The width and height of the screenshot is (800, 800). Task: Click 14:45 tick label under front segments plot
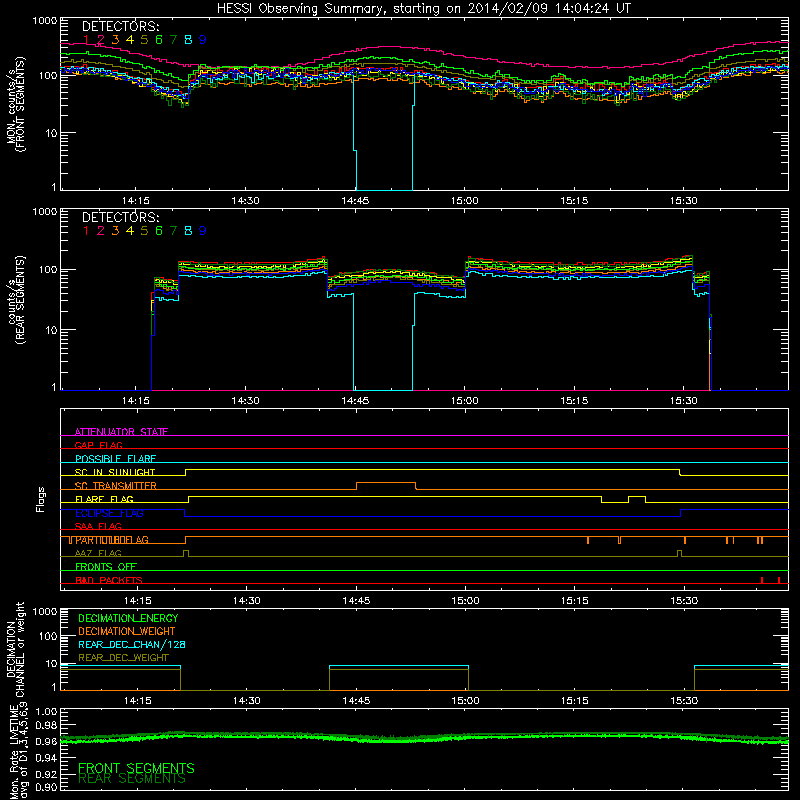(355, 201)
